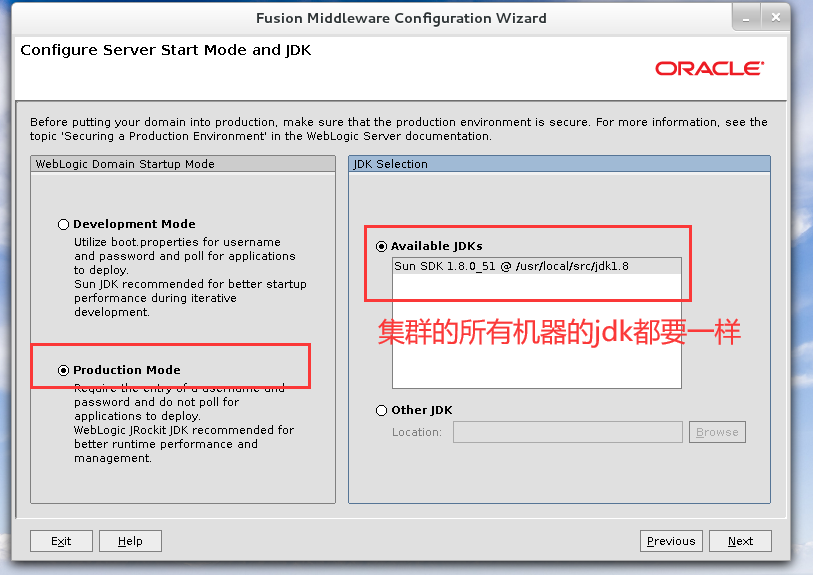This screenshot has height=575, width=813.
Task: Click the Fusion Middleware Configuration Wizard title
Action: (401, 18)
